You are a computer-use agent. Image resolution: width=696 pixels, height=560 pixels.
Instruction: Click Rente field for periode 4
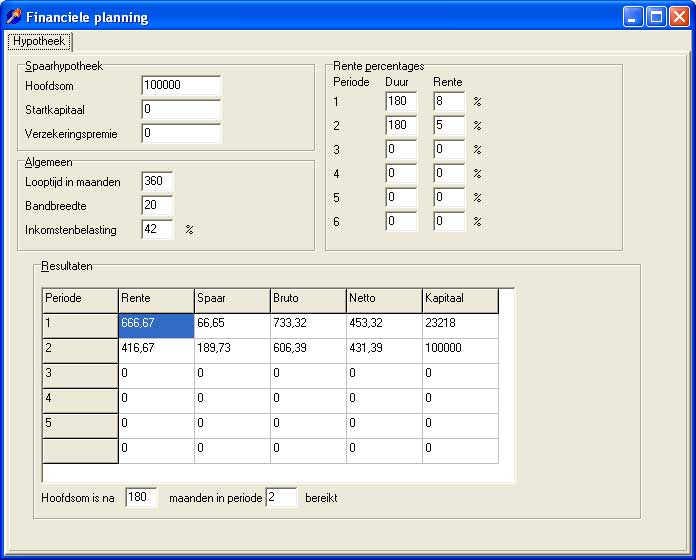(x=449, y=173)
